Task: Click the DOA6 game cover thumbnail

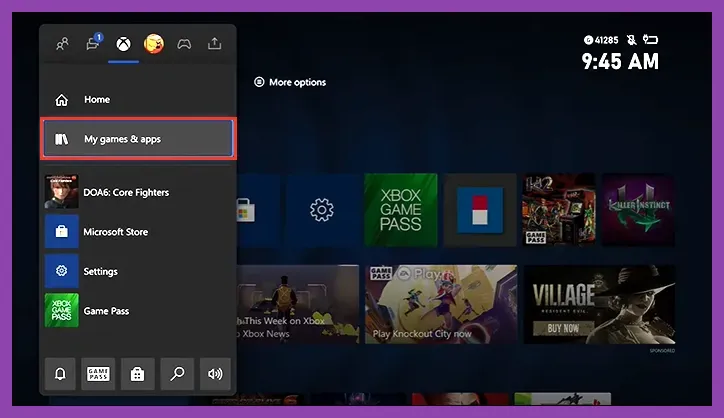Action: pyautogui.click(x=61, y=192)
